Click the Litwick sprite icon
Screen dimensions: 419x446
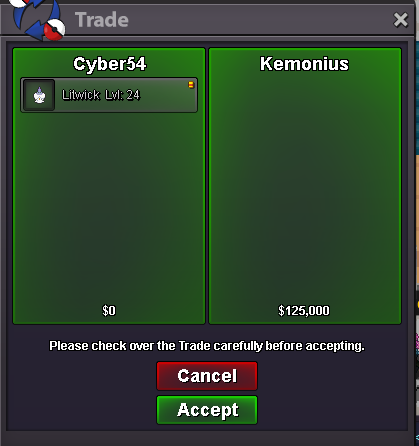click(39, 95)
